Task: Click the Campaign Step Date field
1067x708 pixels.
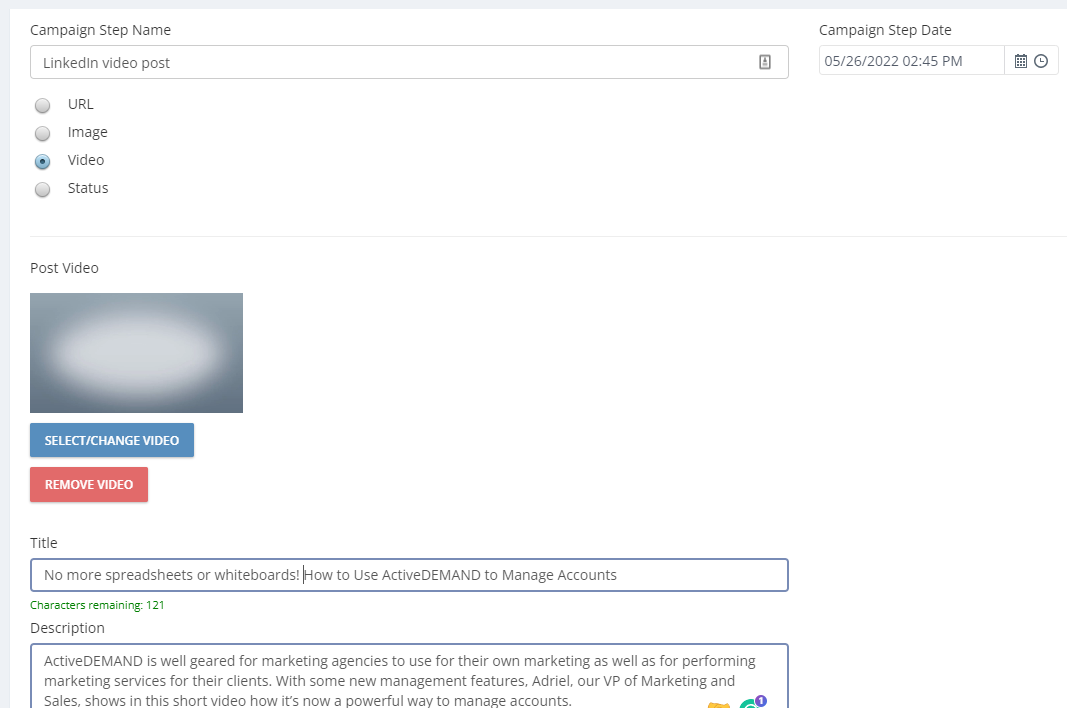Action: click(911, 61)
